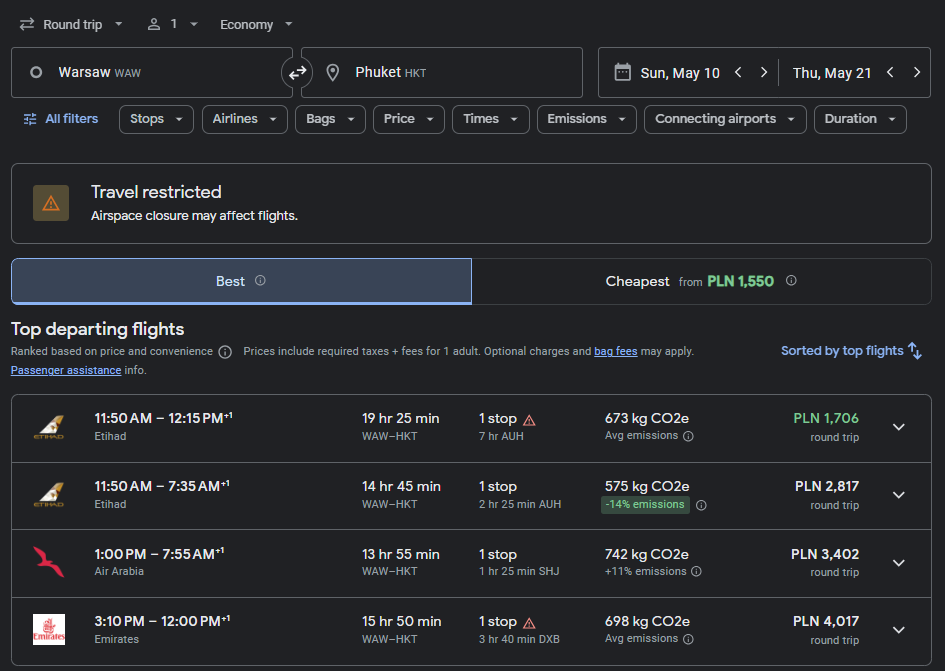Edit the Phuket HKT destination field

click(442, 72)
